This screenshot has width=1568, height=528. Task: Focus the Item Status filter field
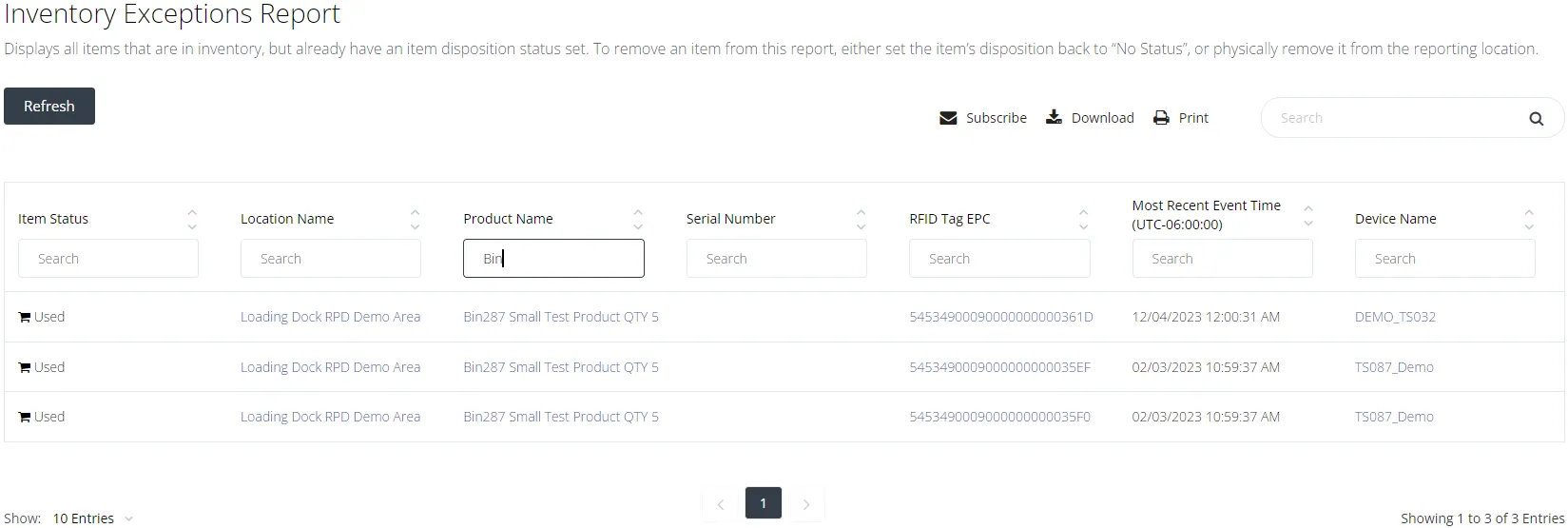pos(108,259)
